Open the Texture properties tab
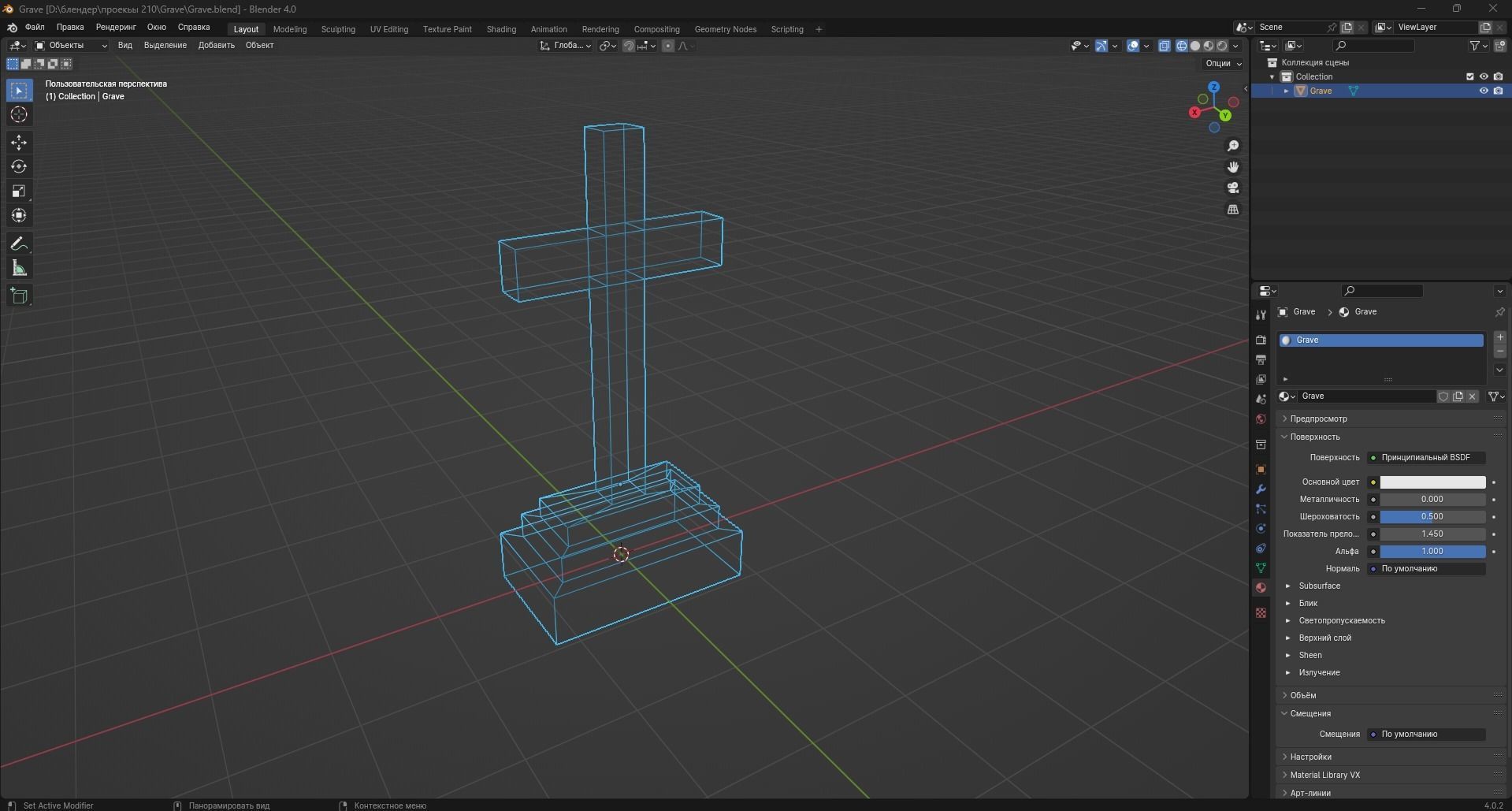 1261,613
